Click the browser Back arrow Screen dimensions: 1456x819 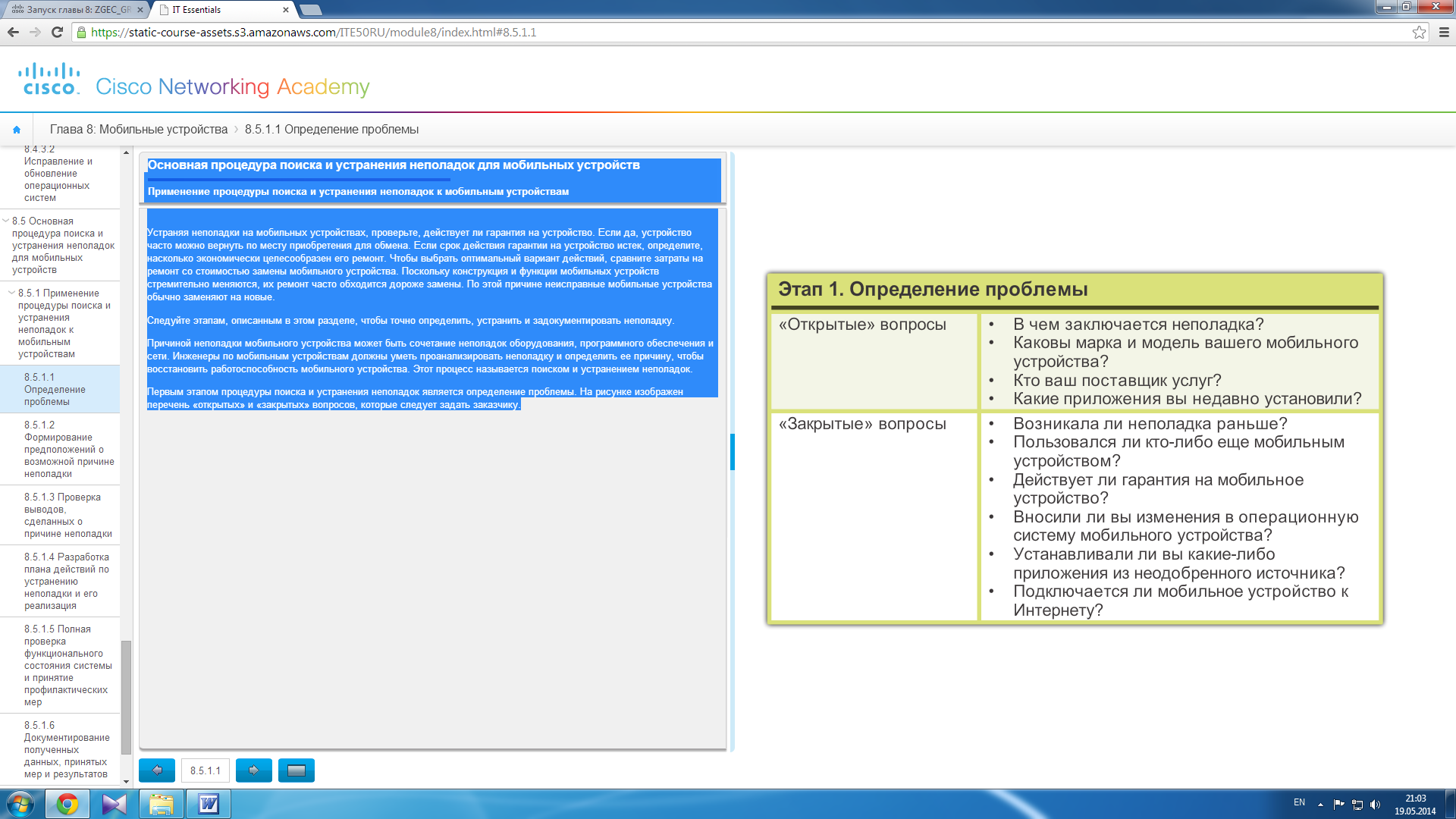click(x=13, y=32)
